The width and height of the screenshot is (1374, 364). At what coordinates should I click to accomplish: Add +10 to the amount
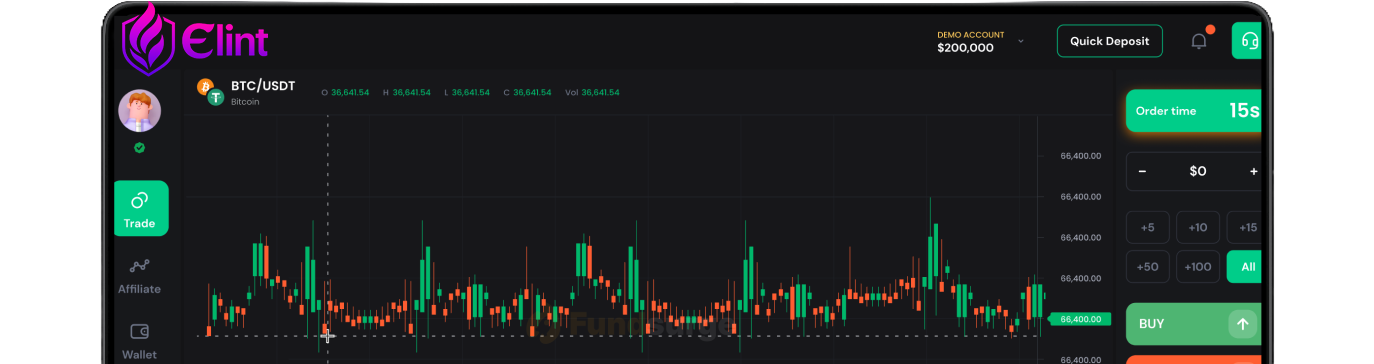pos(1198,228)
